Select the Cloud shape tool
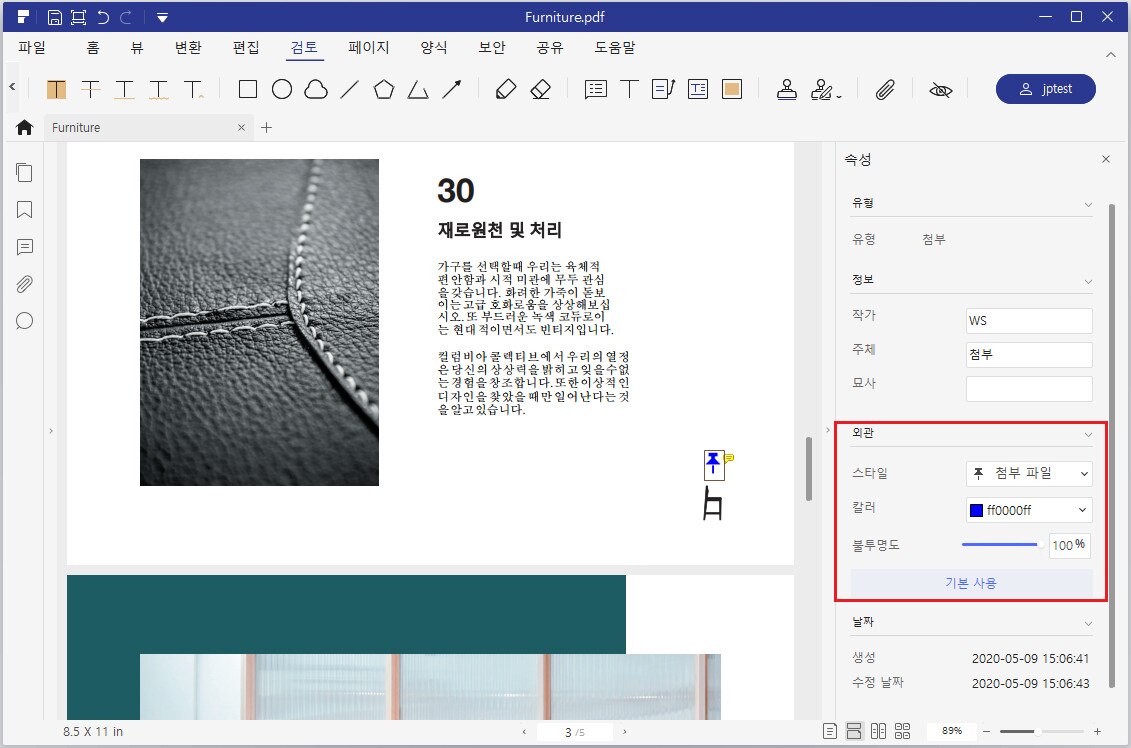The height and width of the screenshot is (748, 1131). [x=316, y=89]
